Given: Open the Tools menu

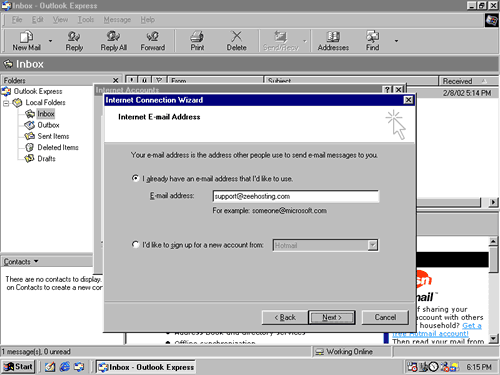Looking at the screenshot, I should (x=86, y=20).
